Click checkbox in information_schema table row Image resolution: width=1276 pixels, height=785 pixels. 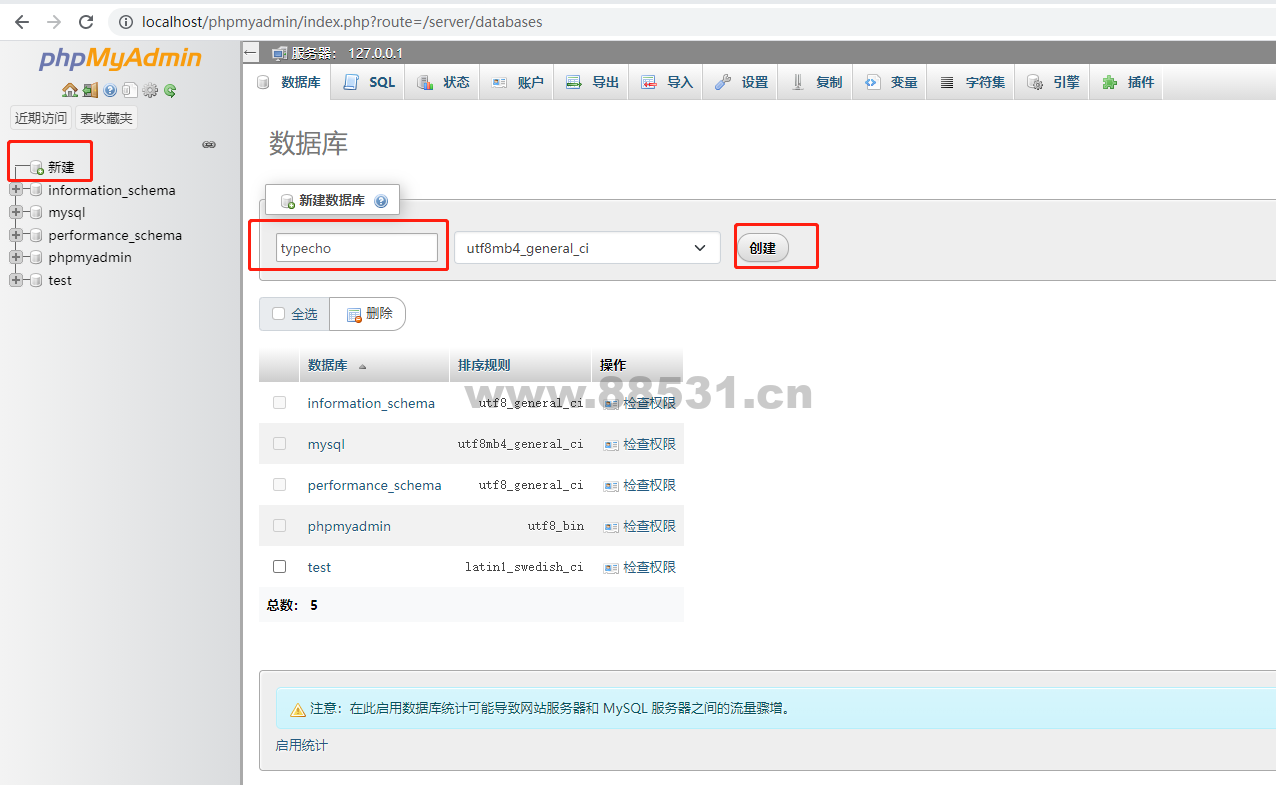(x=279, y=402)
